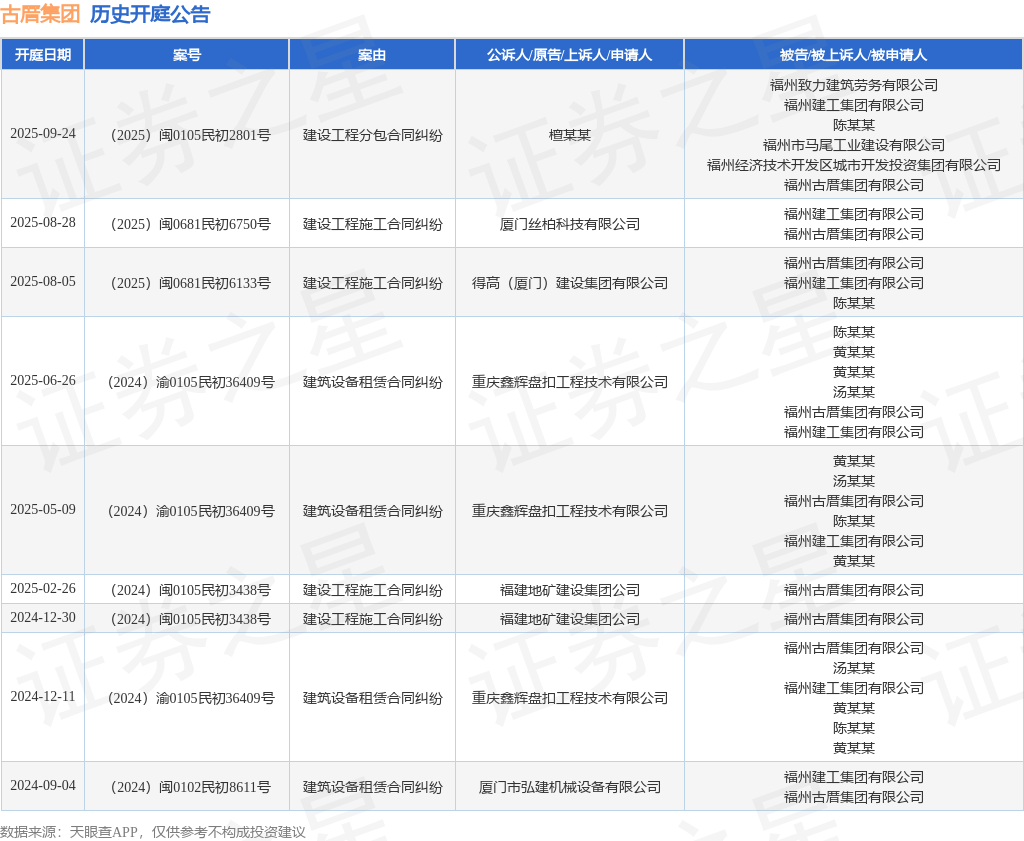
Task: Click plaintiff 檀某某
Action: click(569, 135)
